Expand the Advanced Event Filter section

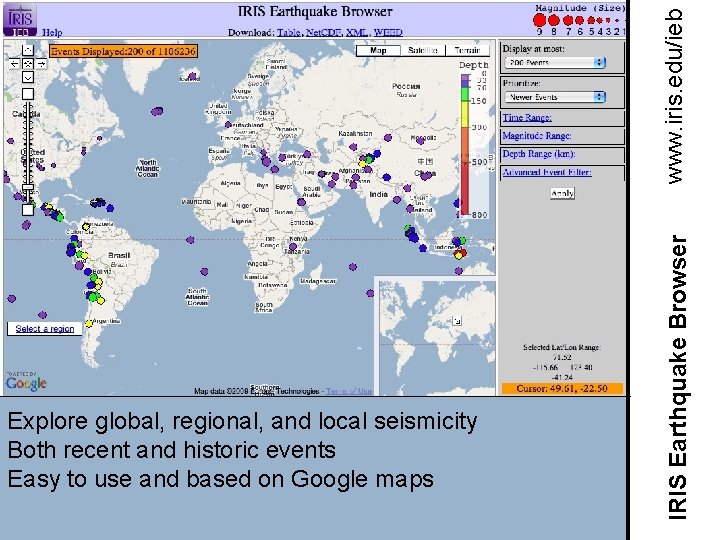click(x=546, y=172)
